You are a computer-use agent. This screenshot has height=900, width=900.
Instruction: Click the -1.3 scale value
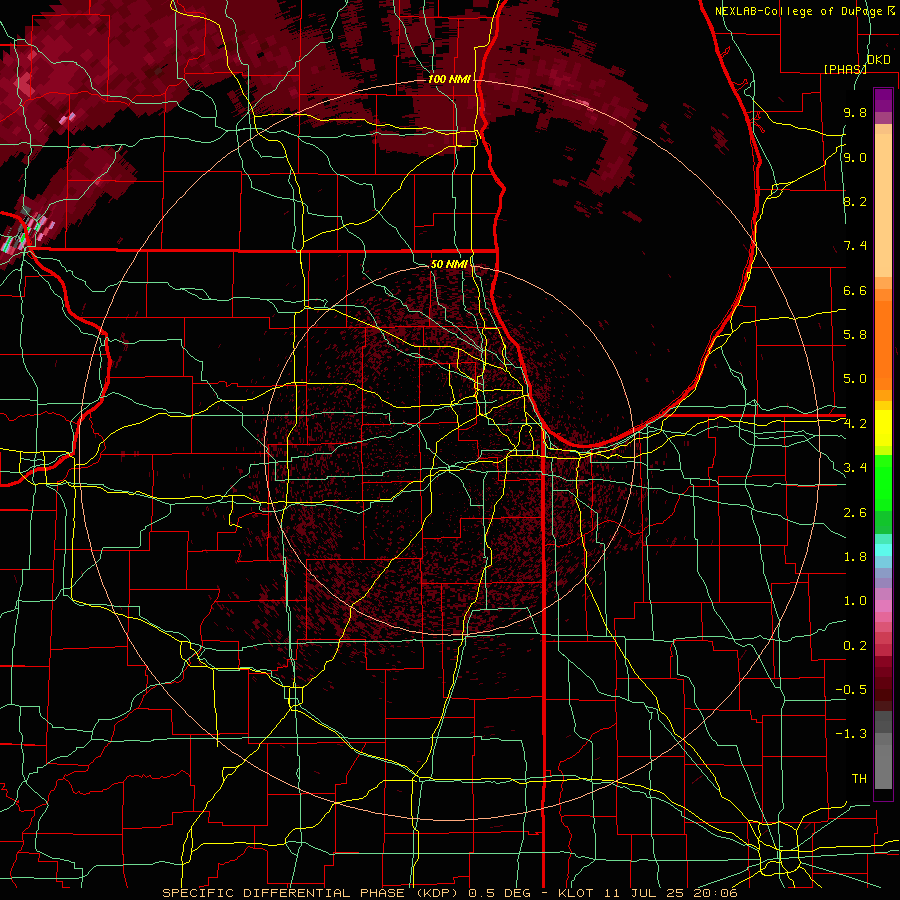pos(851,734)
